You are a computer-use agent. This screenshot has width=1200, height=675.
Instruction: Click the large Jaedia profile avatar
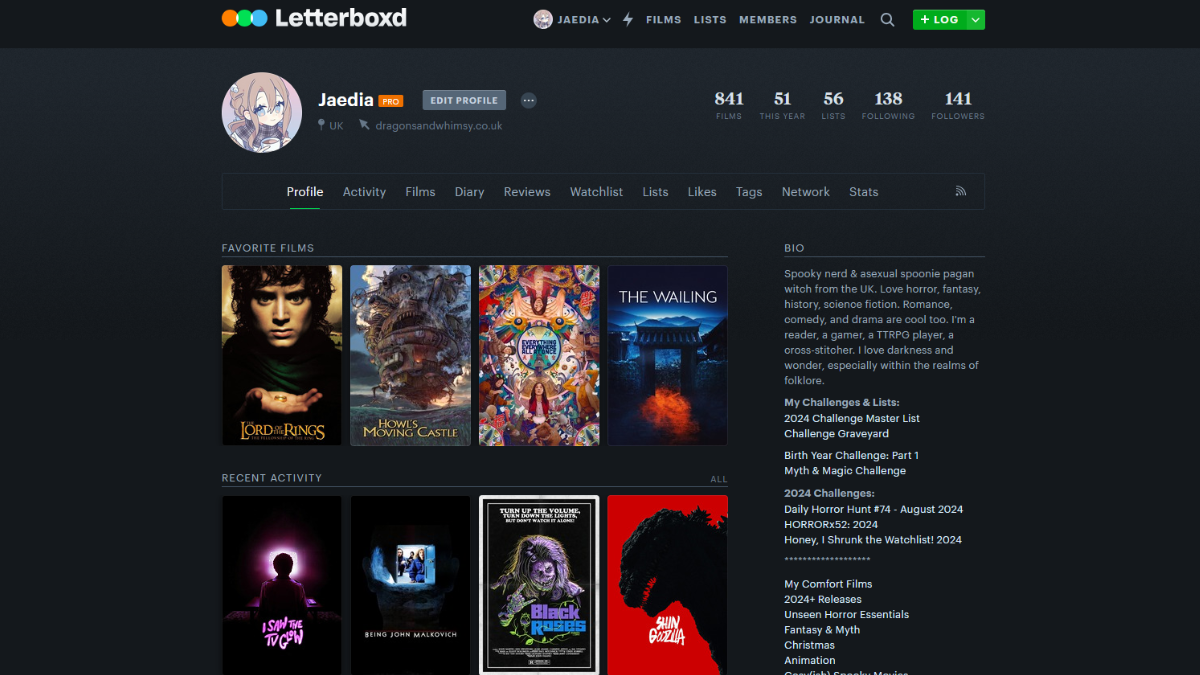(x=262, y=112)
